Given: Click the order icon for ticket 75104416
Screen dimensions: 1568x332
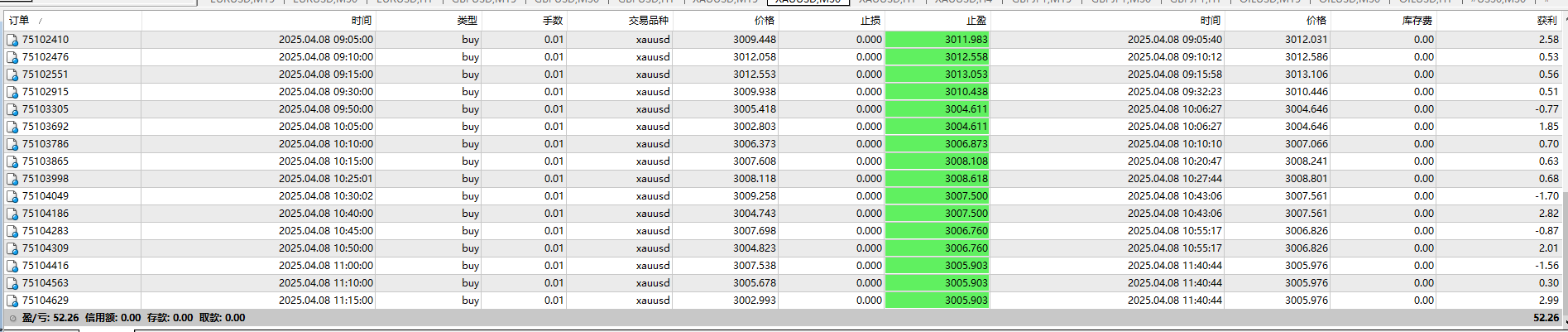Looking at the screenshot, I should (x=12, y=266).
